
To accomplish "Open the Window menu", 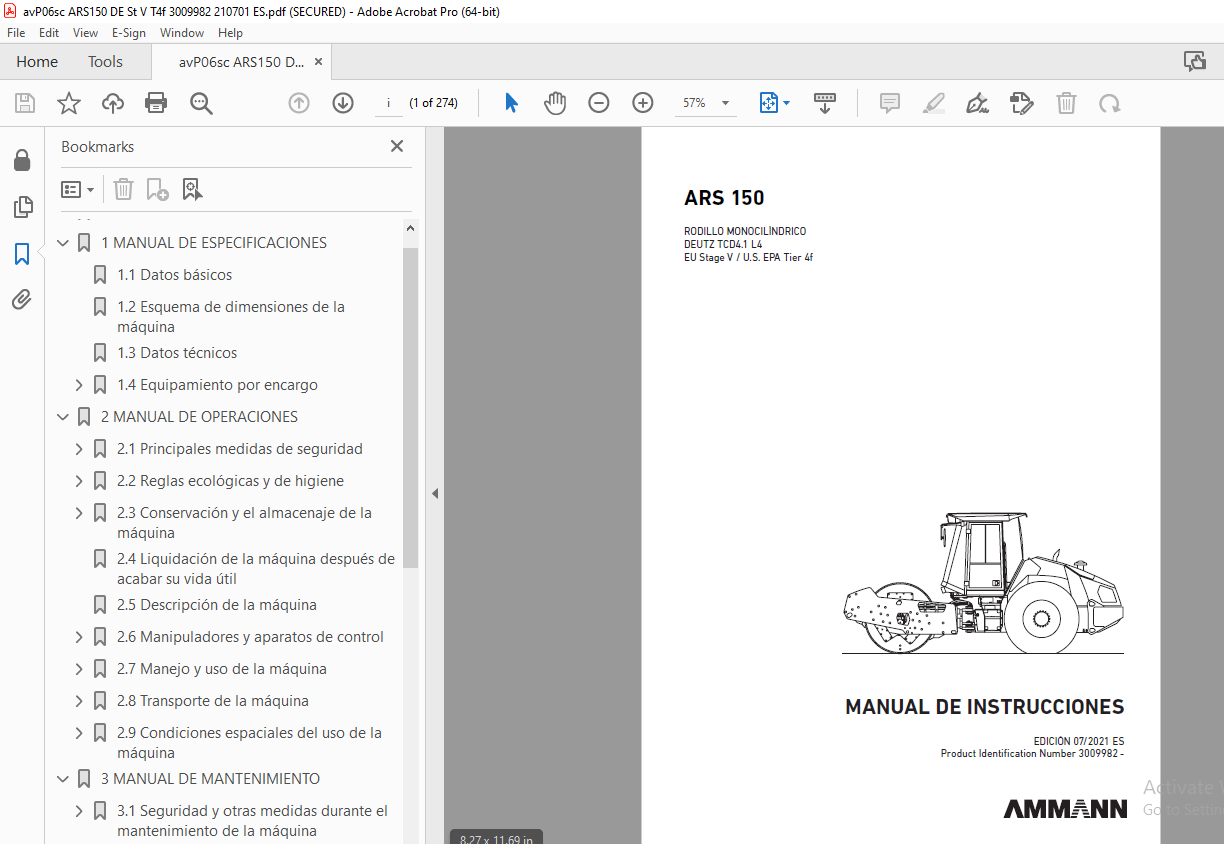I will point(182,33).
